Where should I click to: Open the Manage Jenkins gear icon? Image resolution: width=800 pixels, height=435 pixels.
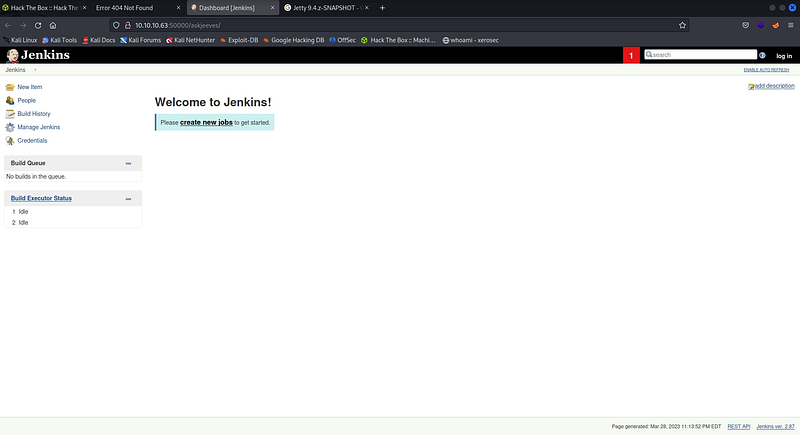[10, 127]
